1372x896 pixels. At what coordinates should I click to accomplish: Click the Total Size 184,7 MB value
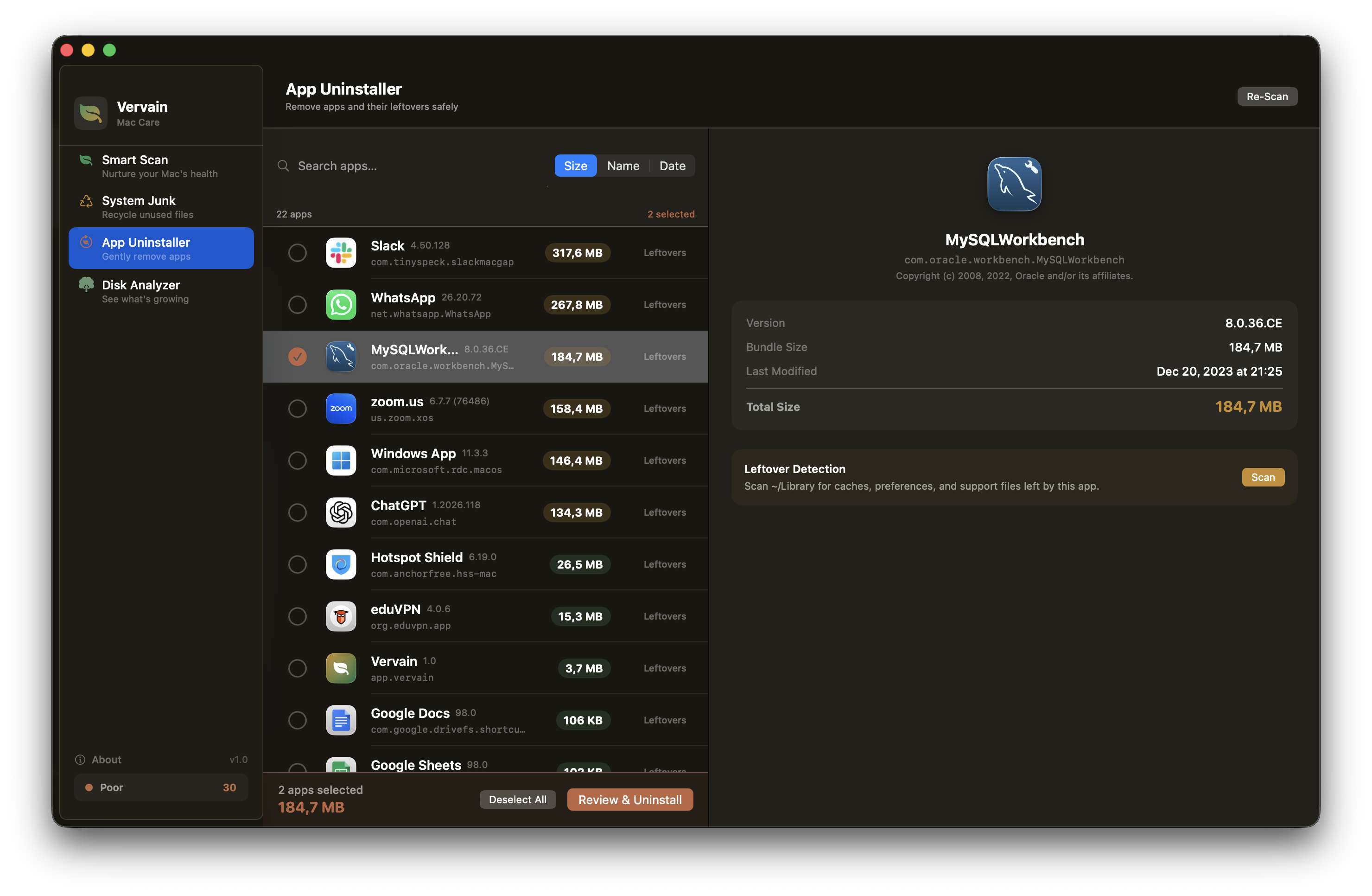tap(1248, 407)
